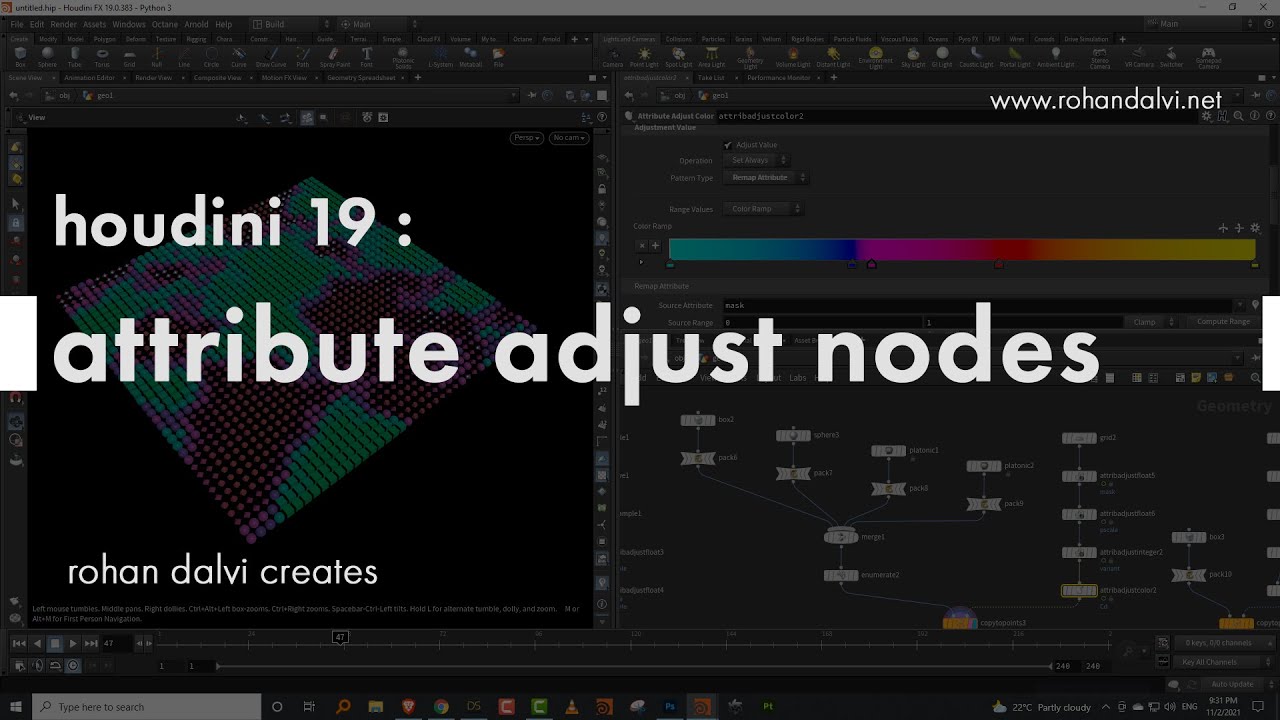Screen dimensions: 1280x720
Task: Create a Portal Light from shelf
Action: tap(1015, 57)
